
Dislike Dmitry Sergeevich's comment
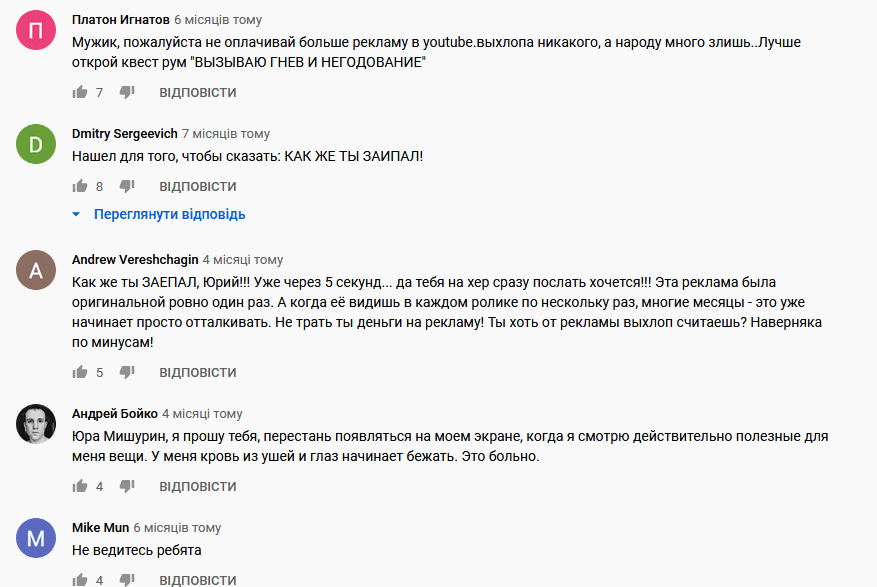127,186
